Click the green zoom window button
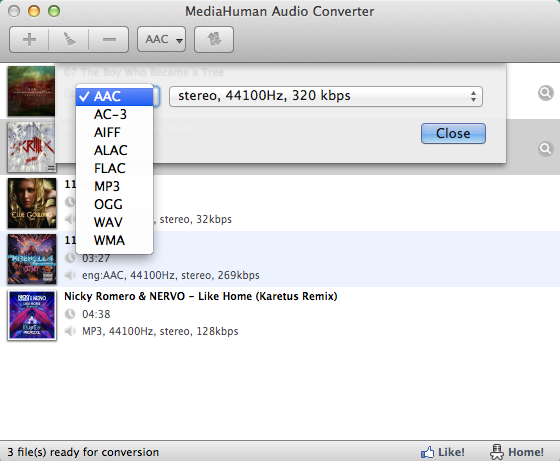The height and width of the screenshot is (461, 560). click(54, 11)
